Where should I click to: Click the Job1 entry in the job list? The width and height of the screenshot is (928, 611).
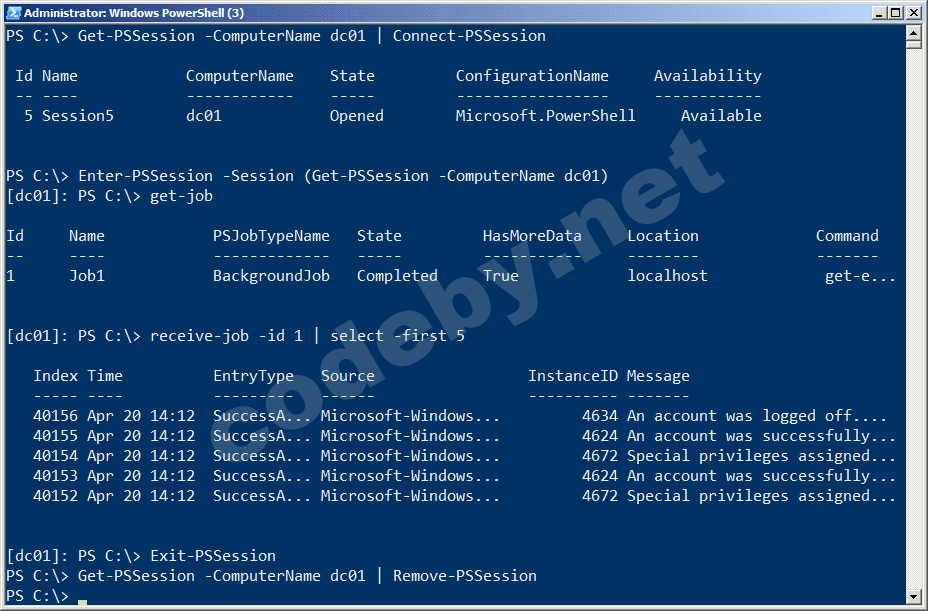(87, 276)
